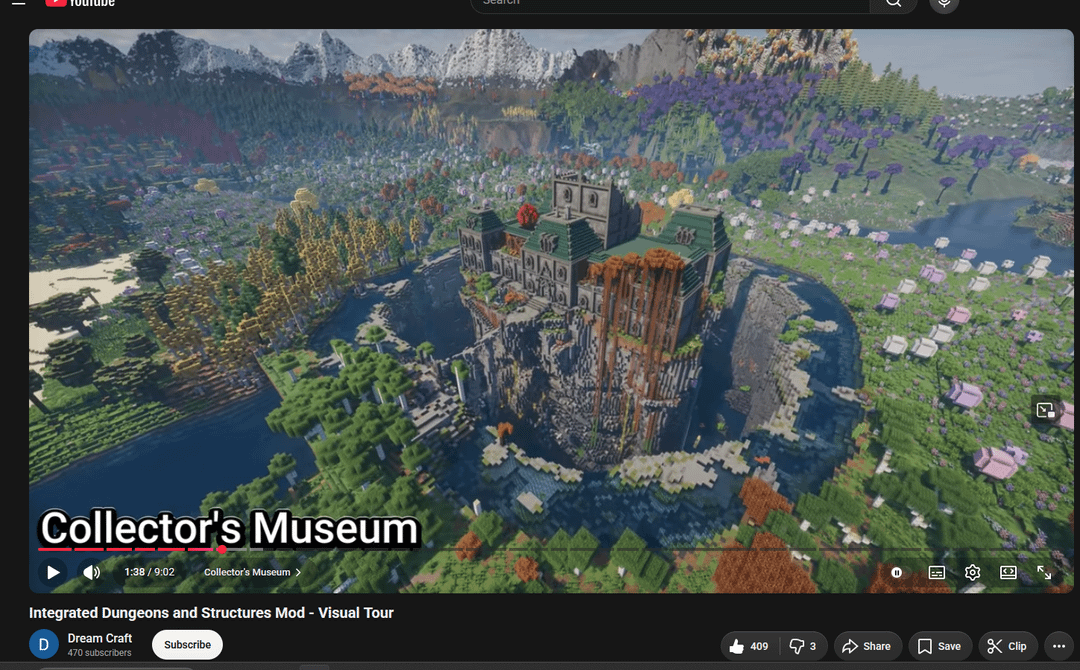This screenshot has width=1080, height=670.
Task: Like the video with thumbs up
Action: 749,646
